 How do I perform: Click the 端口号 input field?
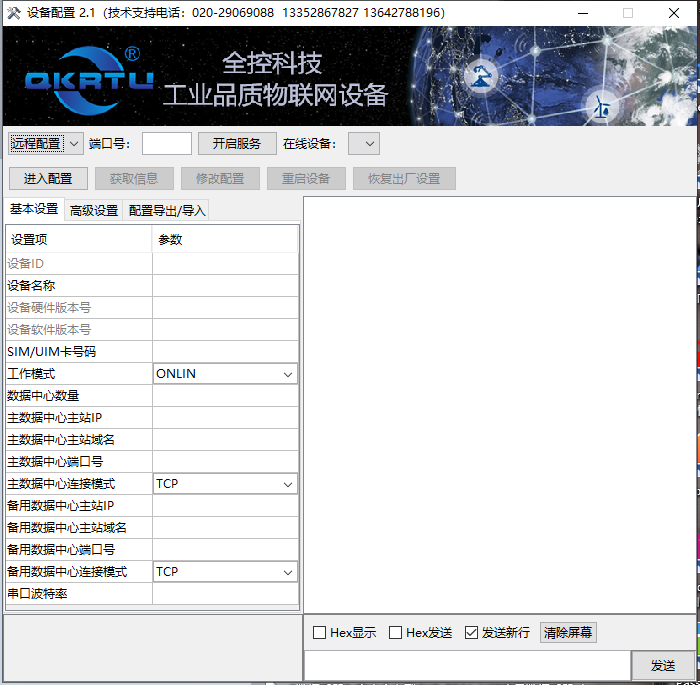pyautogui.click(x=167, y=144)
